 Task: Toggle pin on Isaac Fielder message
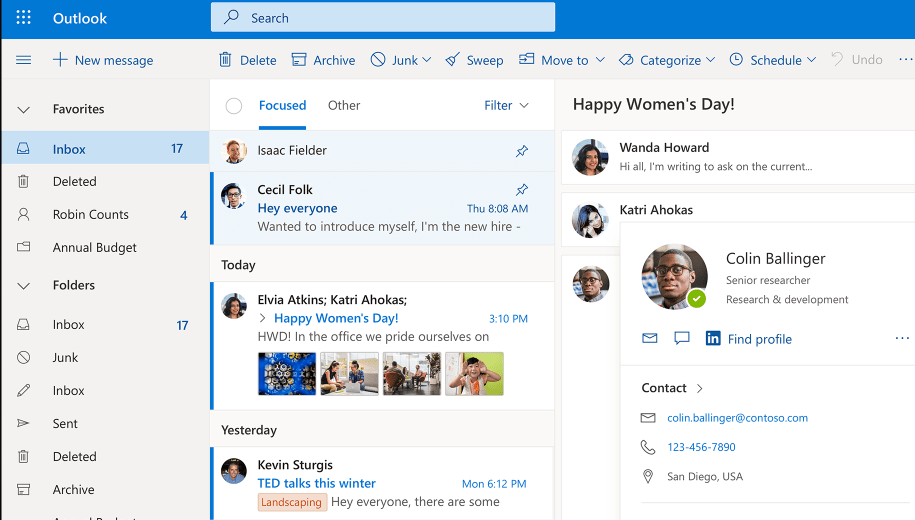tap(522, 151)
